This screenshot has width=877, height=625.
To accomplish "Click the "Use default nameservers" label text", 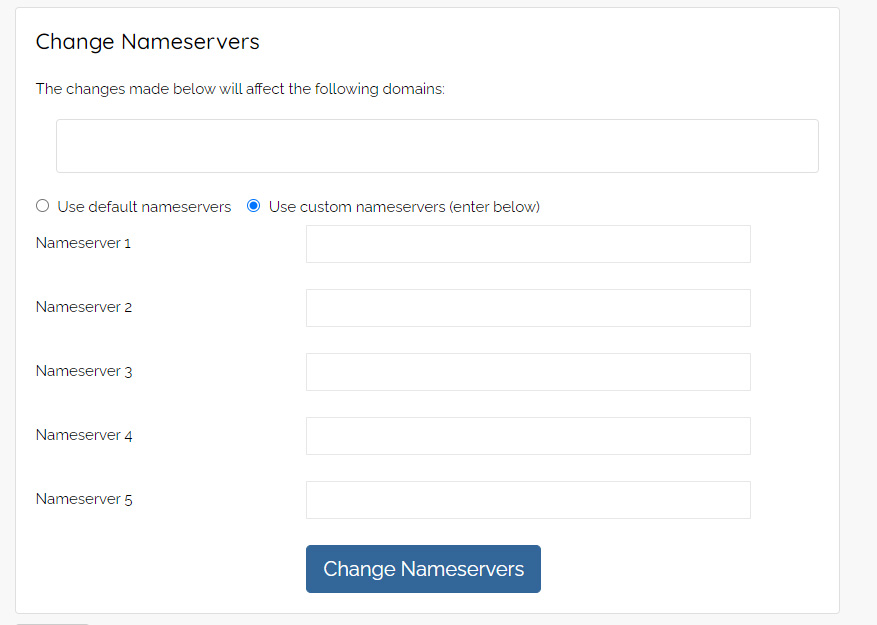I will pos(144,207).
